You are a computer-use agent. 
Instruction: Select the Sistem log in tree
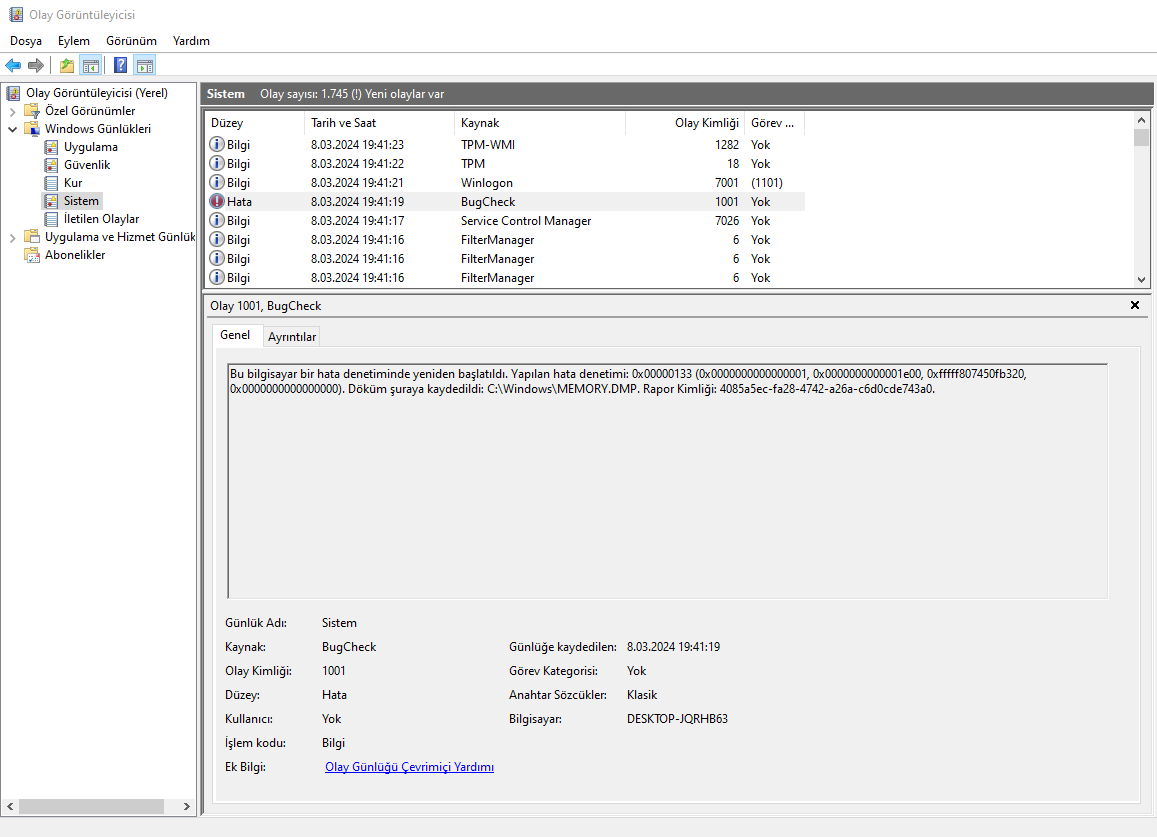[x=81, y=201]
